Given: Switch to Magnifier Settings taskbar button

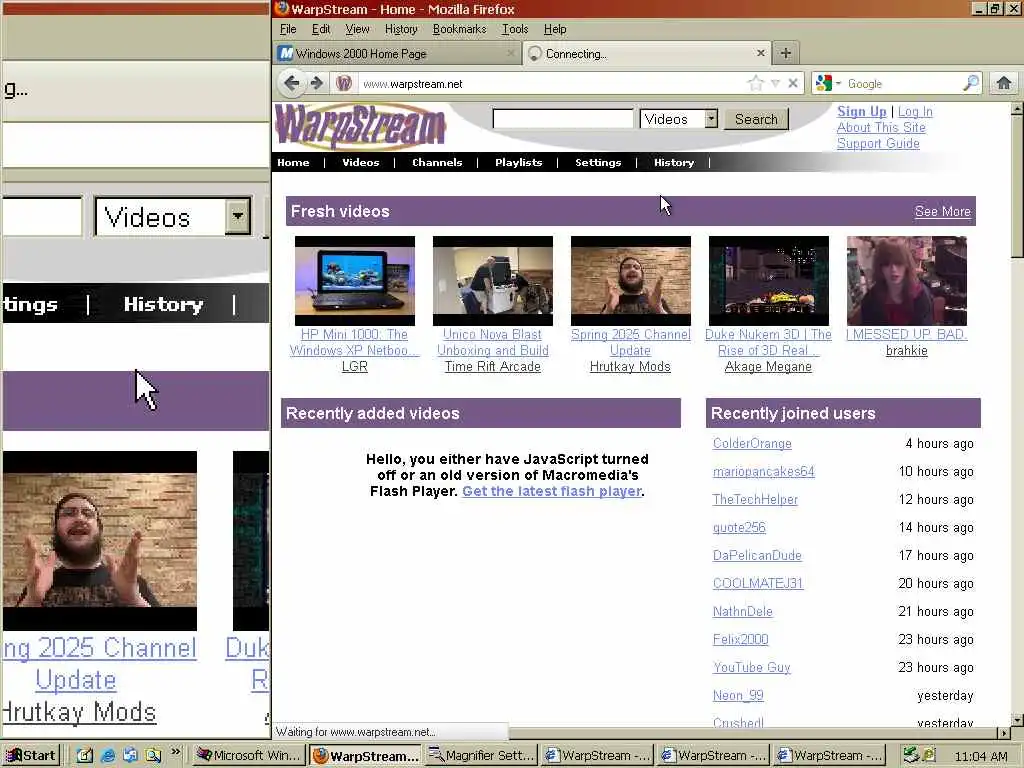Looking at the screenshot, I should click(481, 756).
